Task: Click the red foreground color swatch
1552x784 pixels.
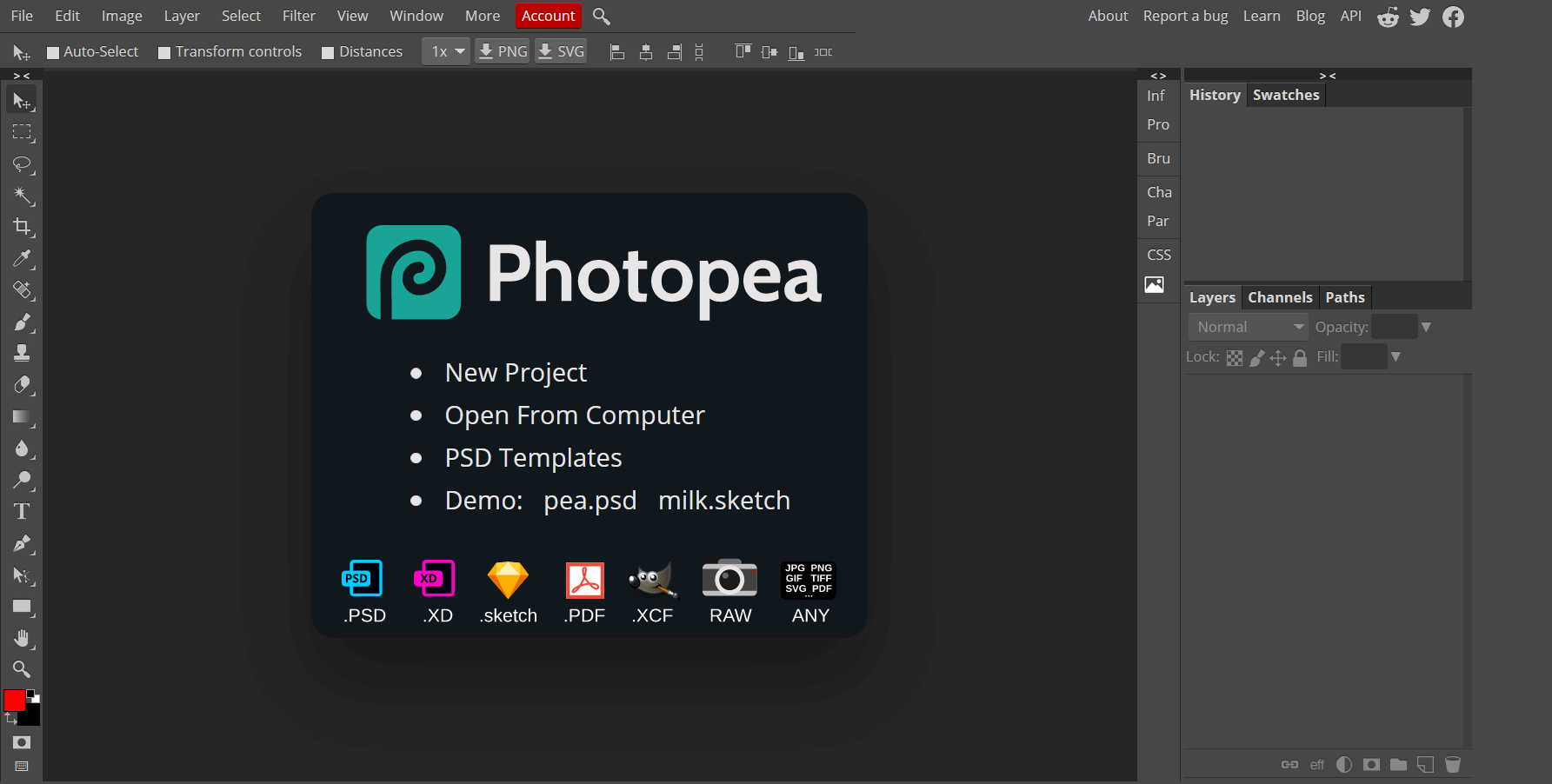Action: (x=15, y=701)
